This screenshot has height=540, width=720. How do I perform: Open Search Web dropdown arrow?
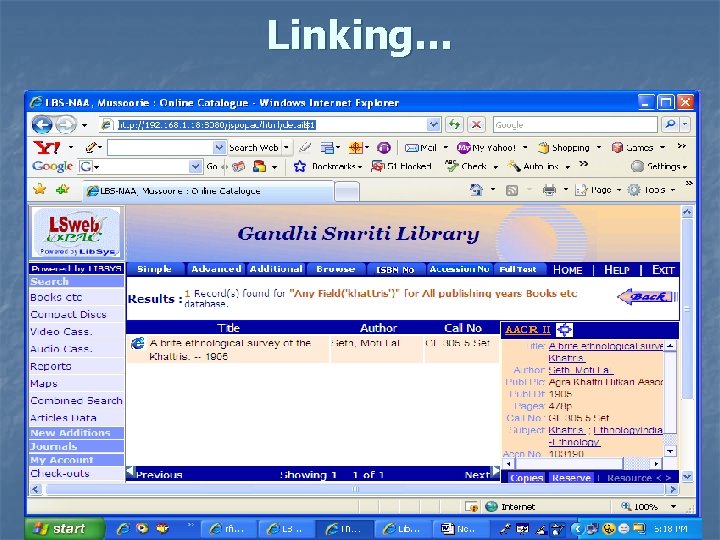coord(286,147)
